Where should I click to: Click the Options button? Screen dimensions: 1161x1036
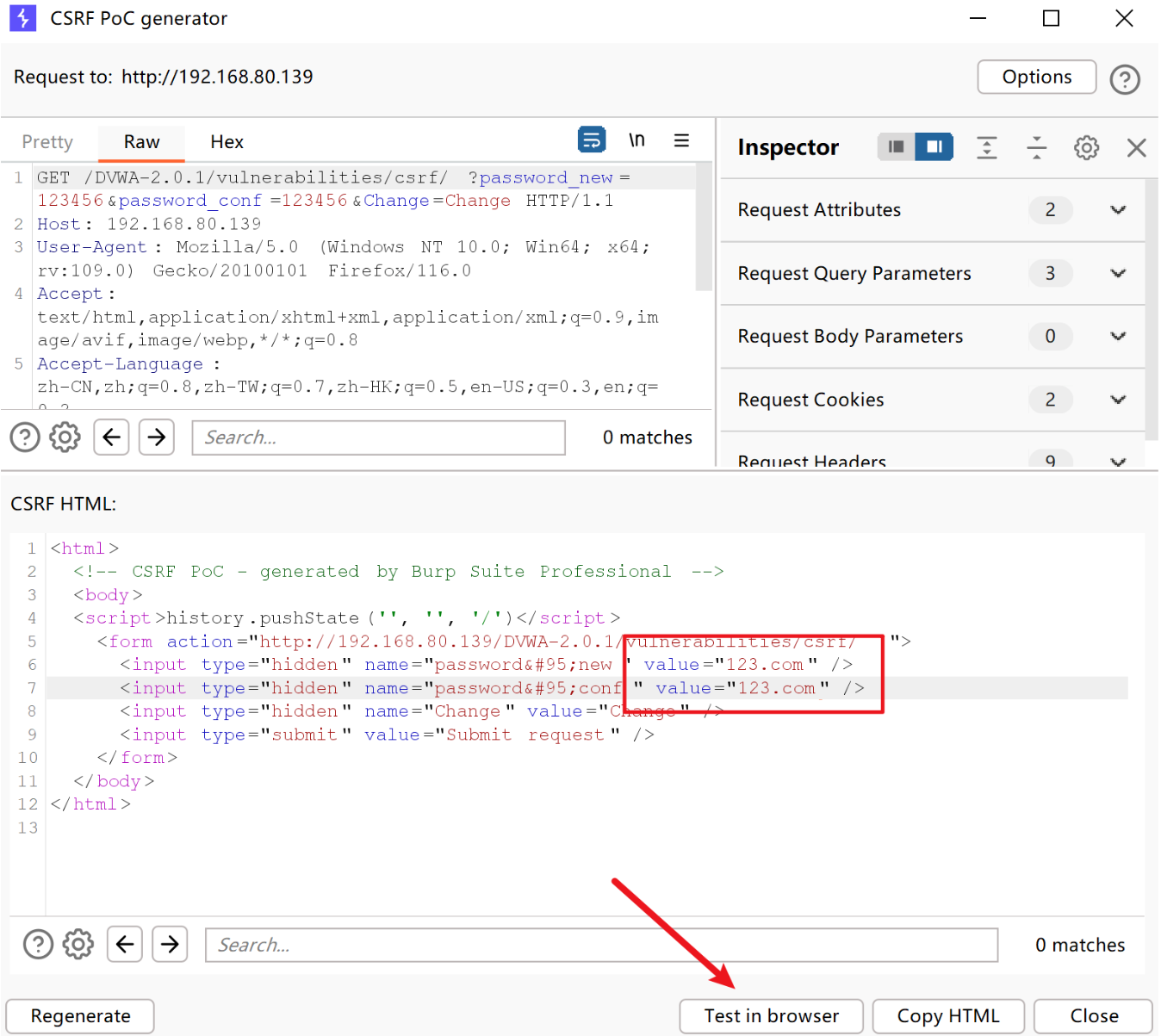tap(1037, 78)
